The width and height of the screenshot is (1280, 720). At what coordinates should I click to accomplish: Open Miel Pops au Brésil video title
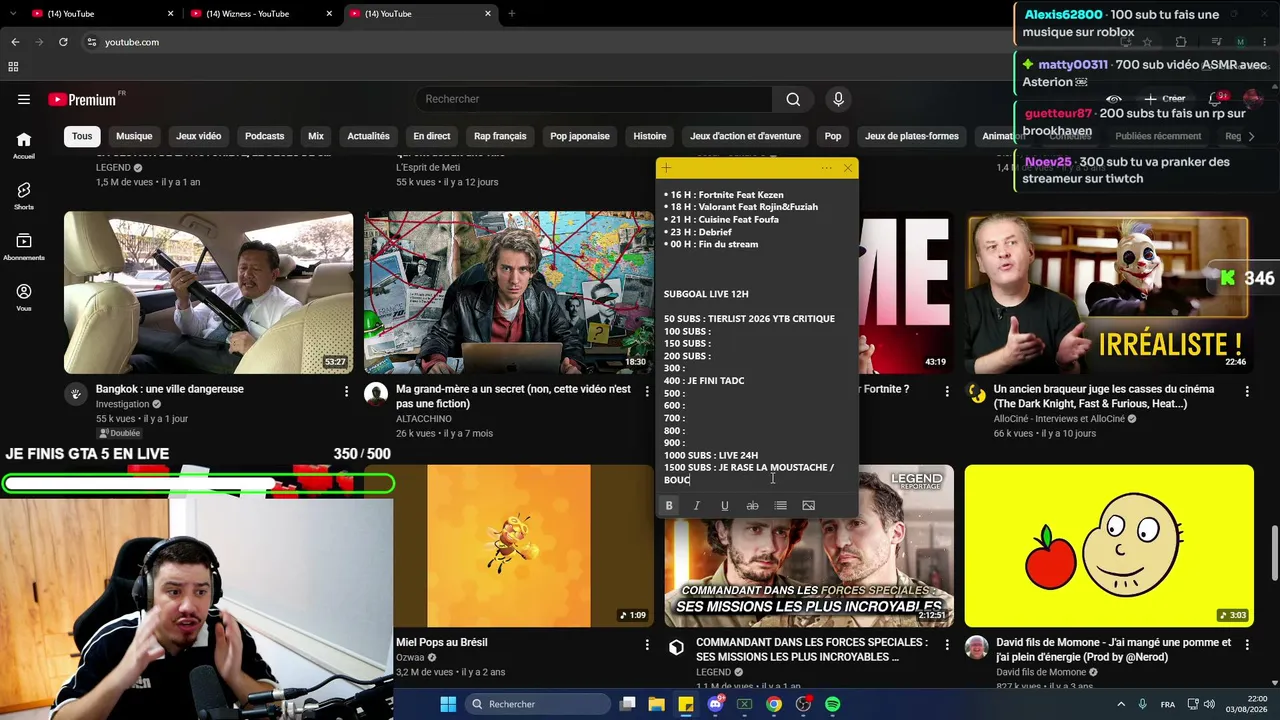tap(442, 643)
